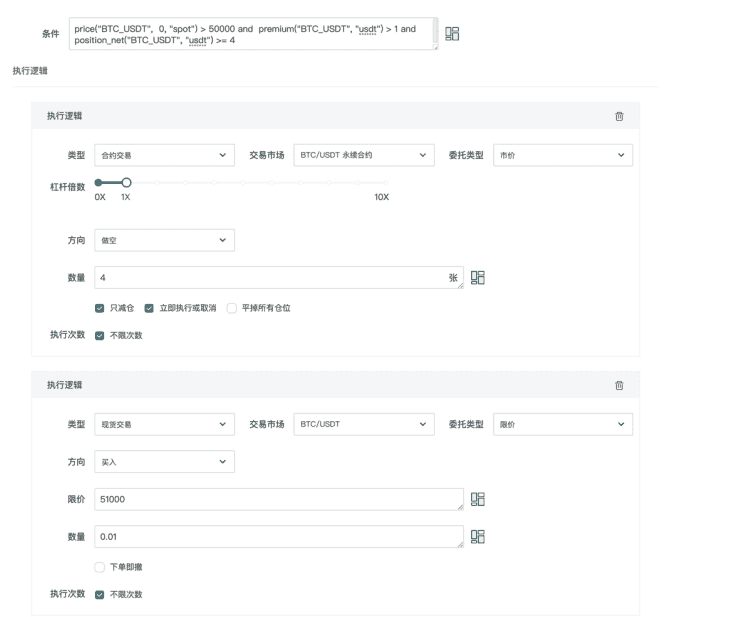Uncheck the 立即执行或取消 option
Viewport: 741px width, 617px height.
pyautogui.click(x=149, y=308)
